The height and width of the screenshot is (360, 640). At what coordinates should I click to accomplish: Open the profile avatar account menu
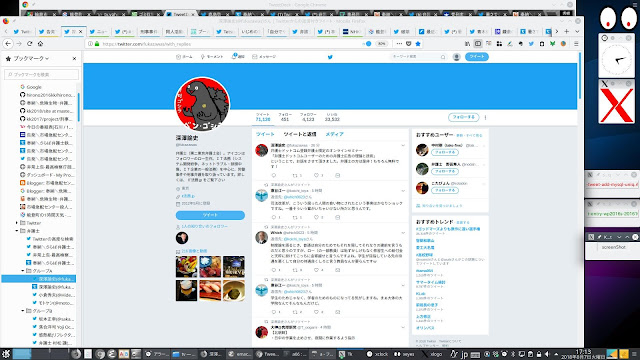click(456, 57)
